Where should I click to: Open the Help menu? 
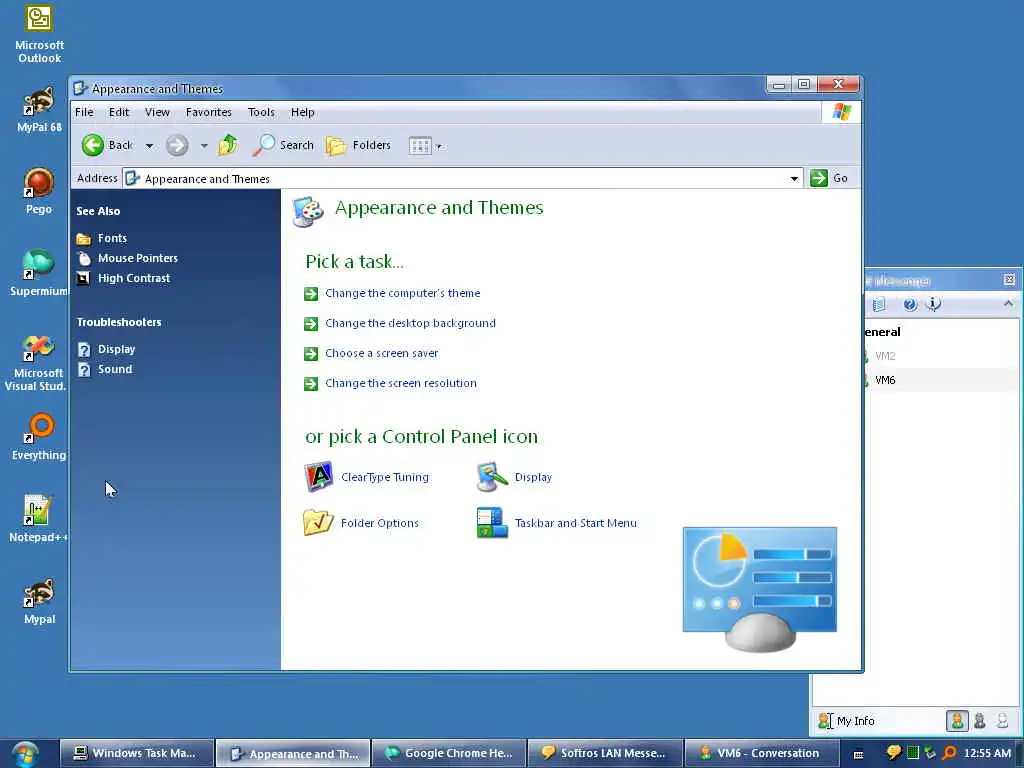click(302, 112)
